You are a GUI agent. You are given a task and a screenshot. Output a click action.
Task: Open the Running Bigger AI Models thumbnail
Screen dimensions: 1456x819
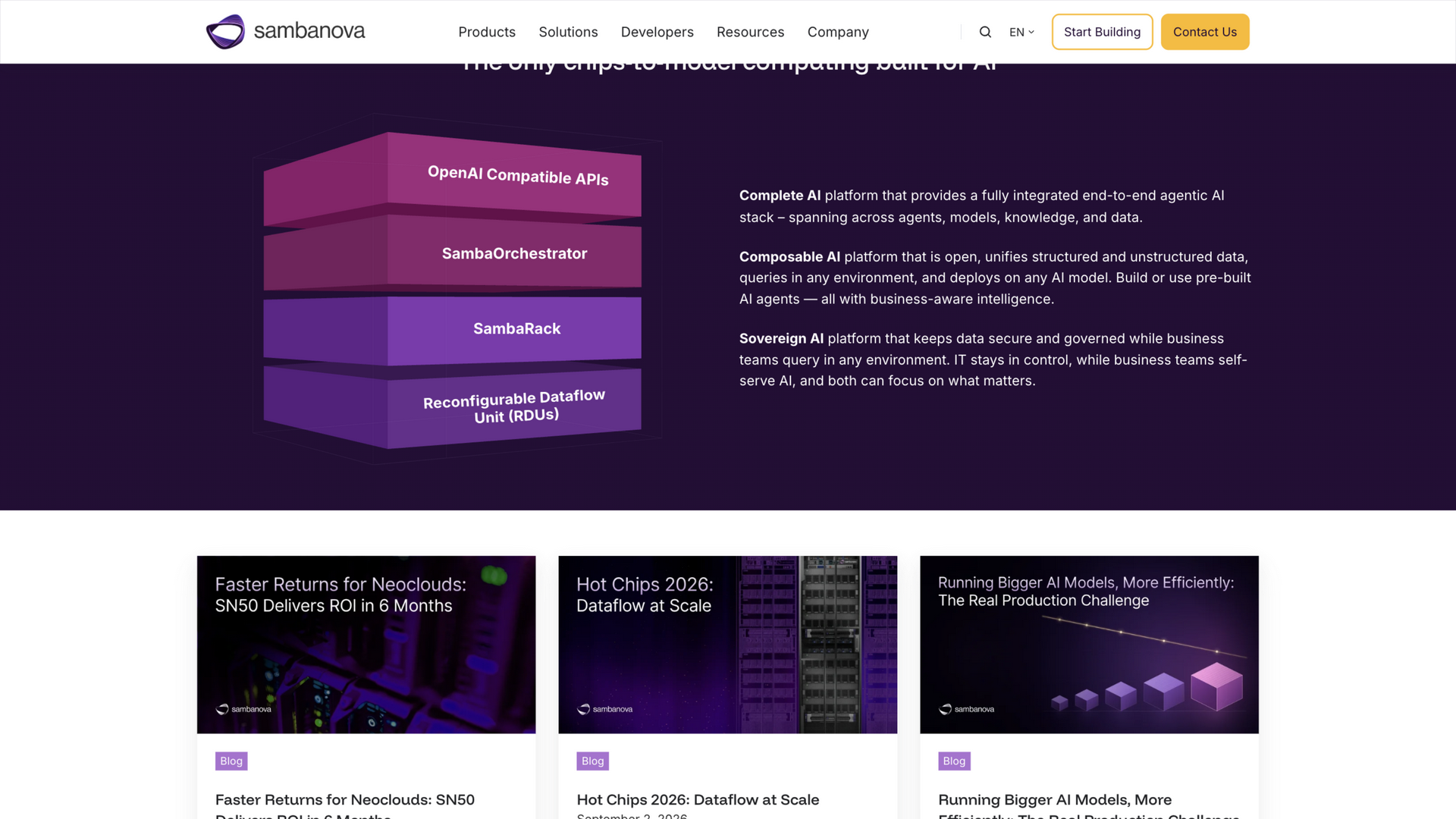click(1089, 645)
